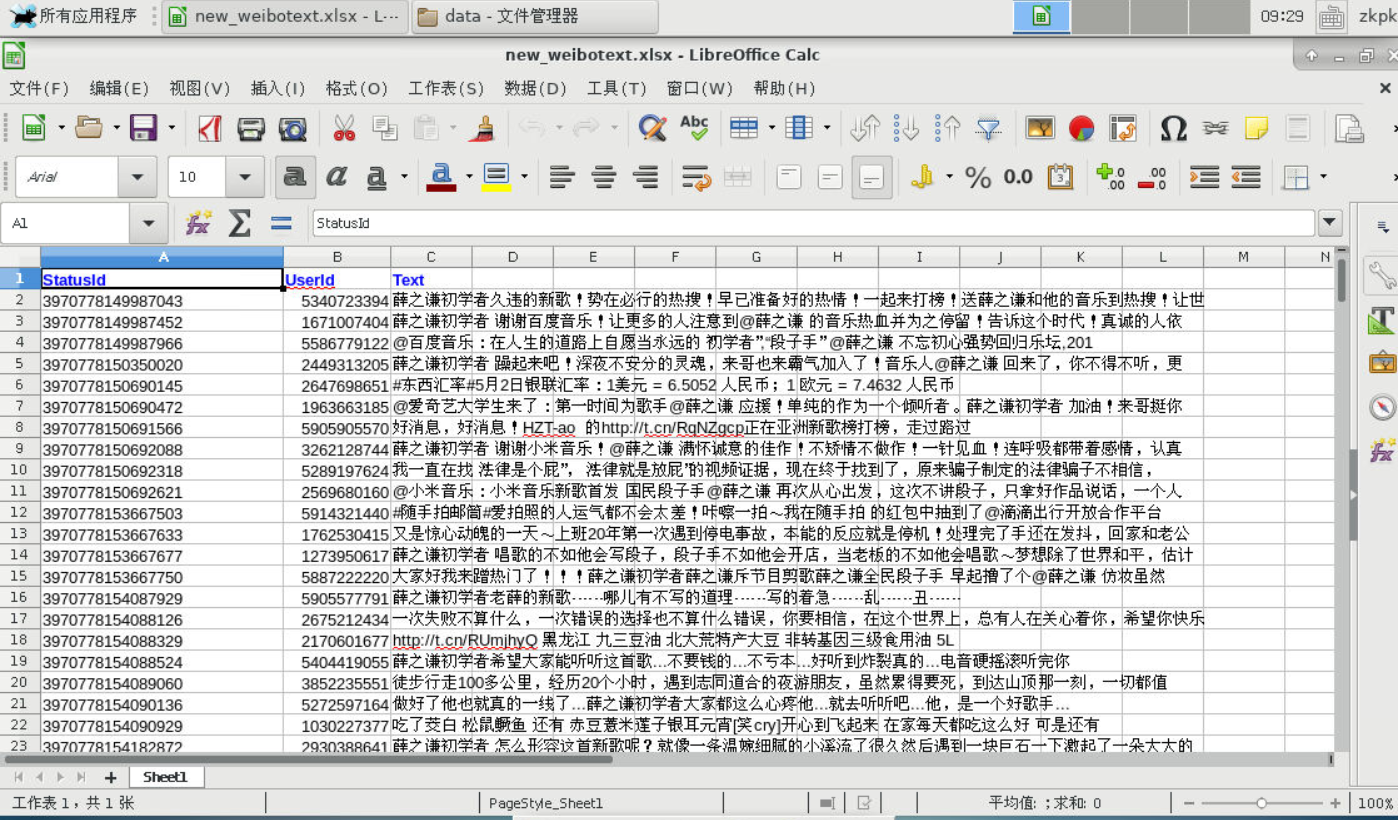This screenshot has height=820, width=1398.
Task: Increase indent in formatting toolbar
Action: coord(1204,178)
